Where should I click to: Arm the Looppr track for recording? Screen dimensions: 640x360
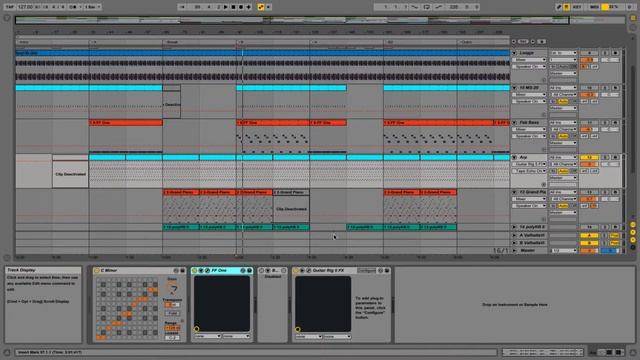pyautogui.click(x=615, y=53)
